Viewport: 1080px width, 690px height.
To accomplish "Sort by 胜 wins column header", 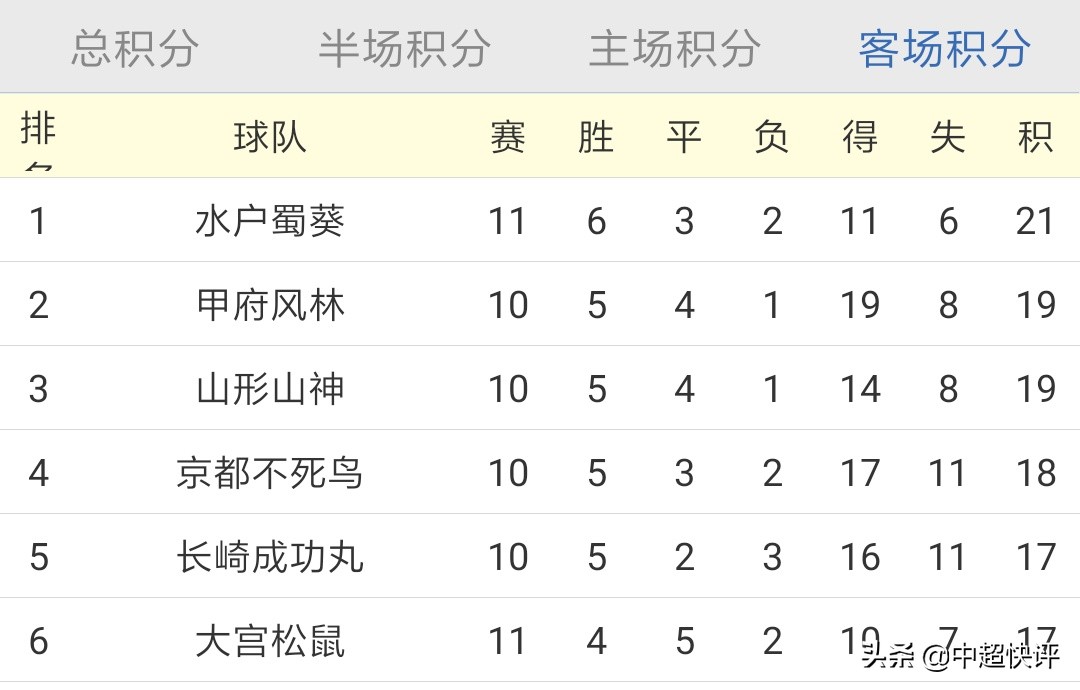I will click(596, 137).
